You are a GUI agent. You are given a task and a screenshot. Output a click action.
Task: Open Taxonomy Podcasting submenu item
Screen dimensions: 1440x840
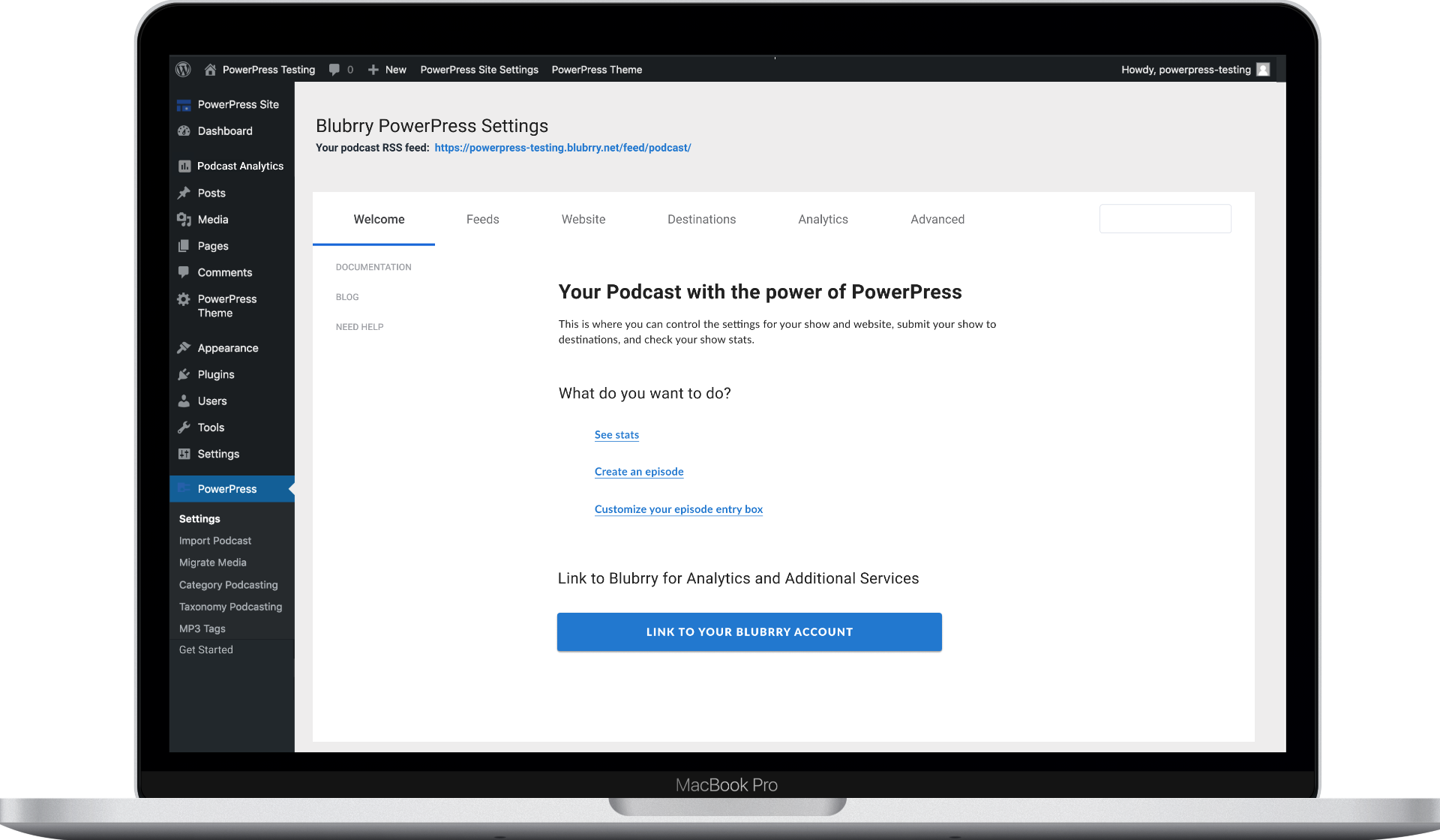[231, 607]
